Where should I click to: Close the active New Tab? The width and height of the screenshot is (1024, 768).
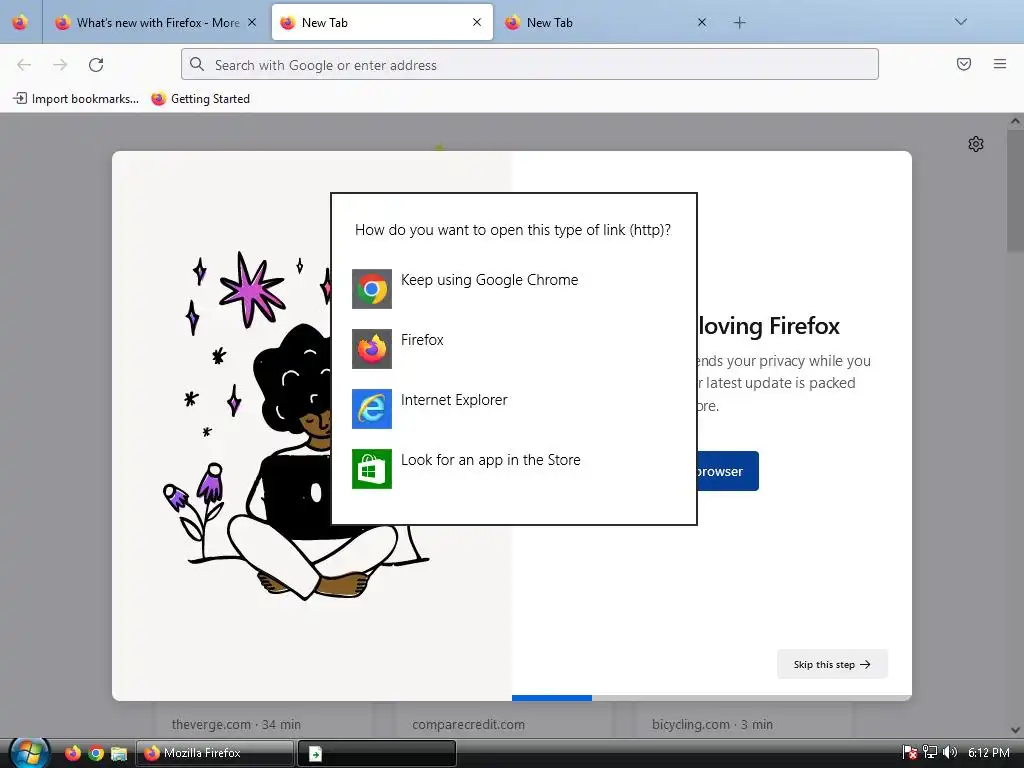(477, 22)
